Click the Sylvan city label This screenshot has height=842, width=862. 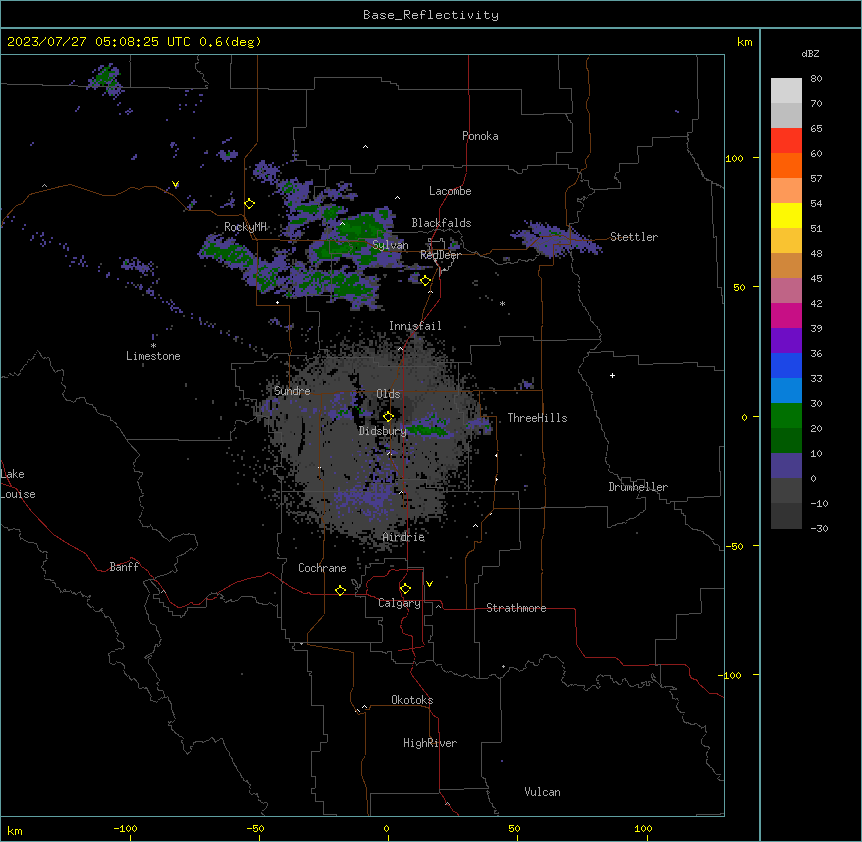pos(390,245)
